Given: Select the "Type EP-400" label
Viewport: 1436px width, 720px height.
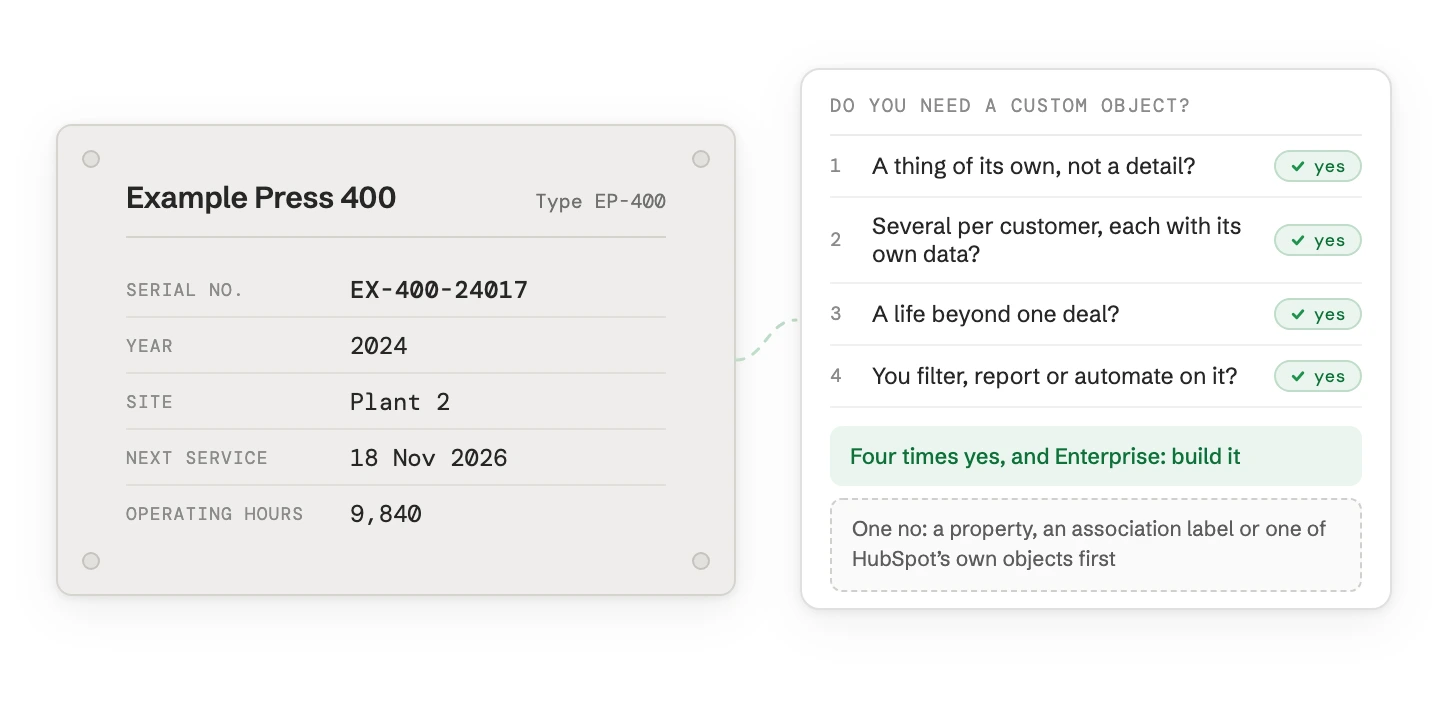Looking at the screenshot, I should [600, 201].
